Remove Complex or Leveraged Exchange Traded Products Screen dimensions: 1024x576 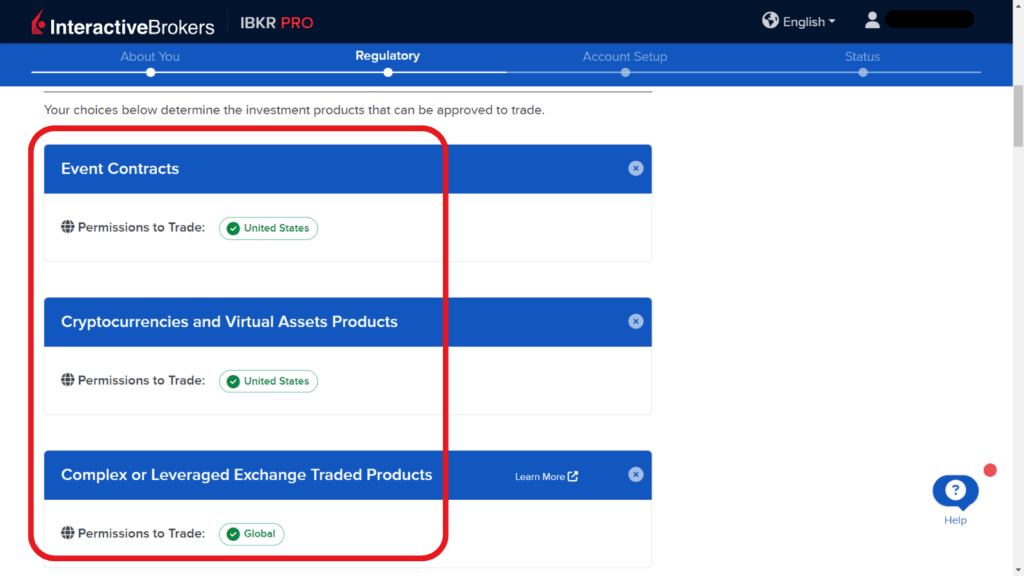636,475
